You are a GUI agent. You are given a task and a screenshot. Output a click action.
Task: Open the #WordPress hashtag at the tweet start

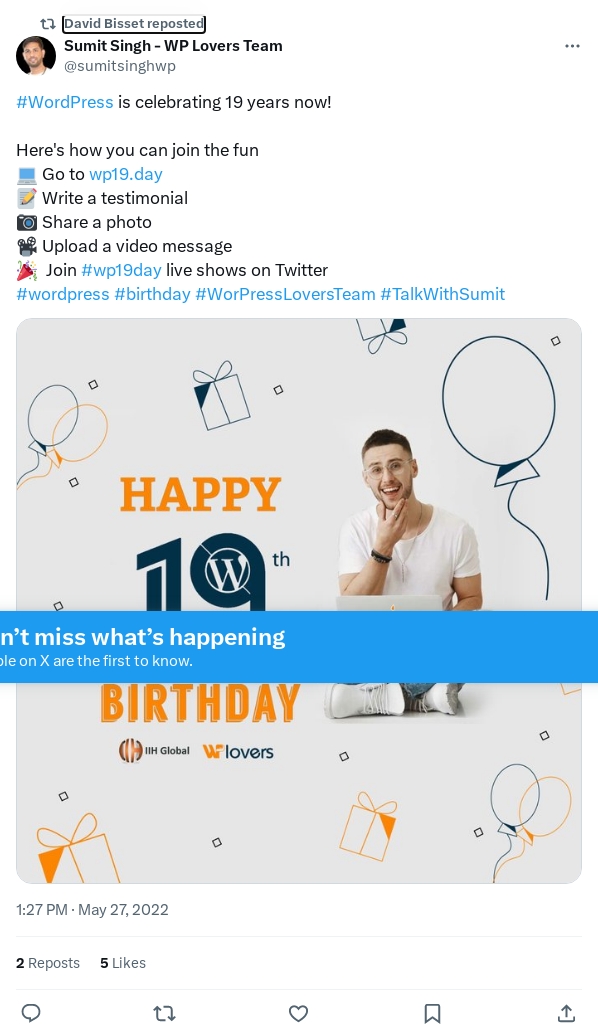tap(65, 102)
